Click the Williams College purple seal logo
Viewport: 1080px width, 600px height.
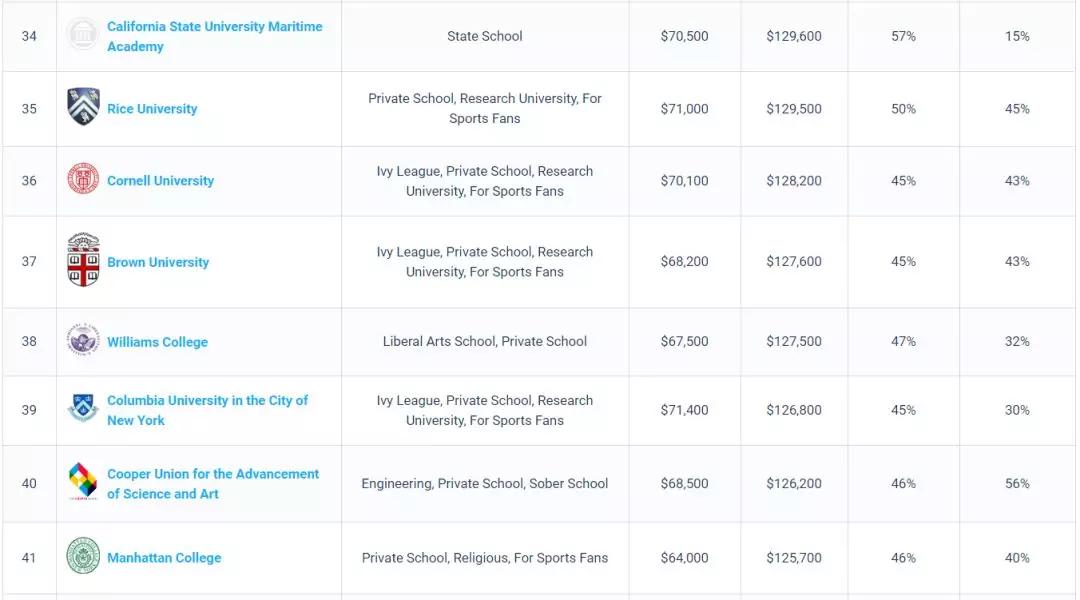[x=83, y=340]
